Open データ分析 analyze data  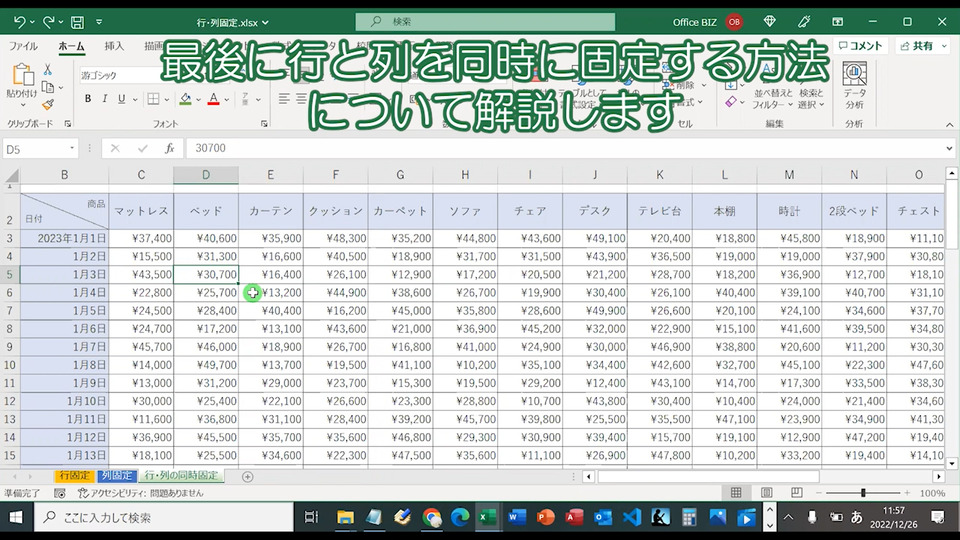click(x=854, y=86)
